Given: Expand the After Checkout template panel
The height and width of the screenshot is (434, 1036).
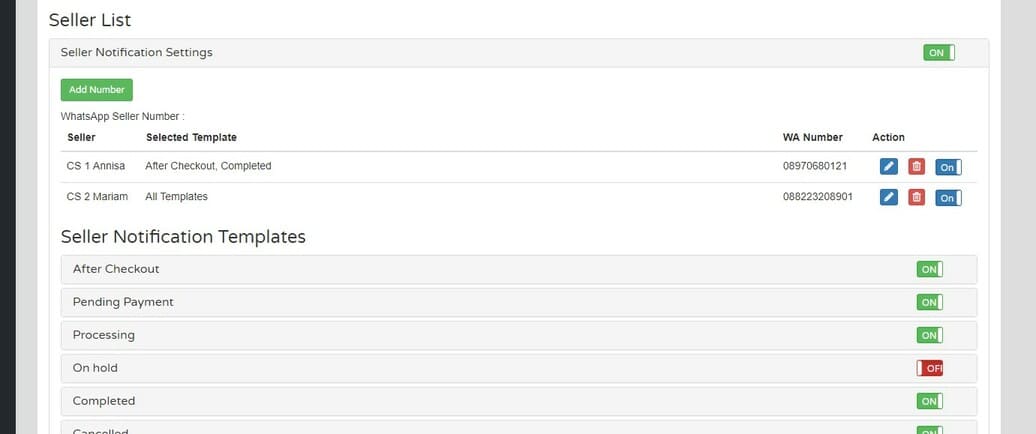Looking at the screenshot, I should (116, 269).
